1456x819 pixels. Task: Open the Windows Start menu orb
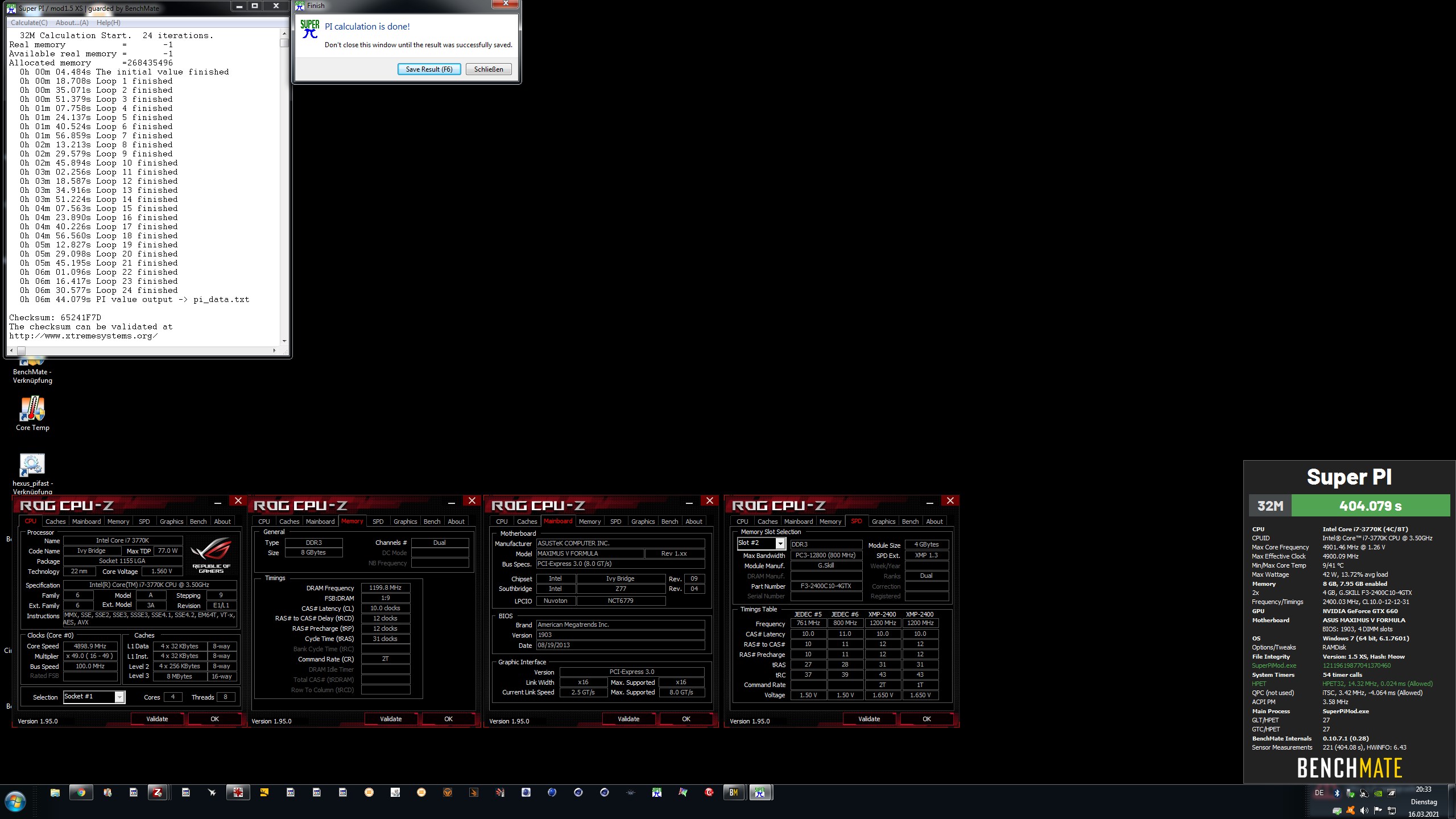pyautogui.click(x=15, y=803)
